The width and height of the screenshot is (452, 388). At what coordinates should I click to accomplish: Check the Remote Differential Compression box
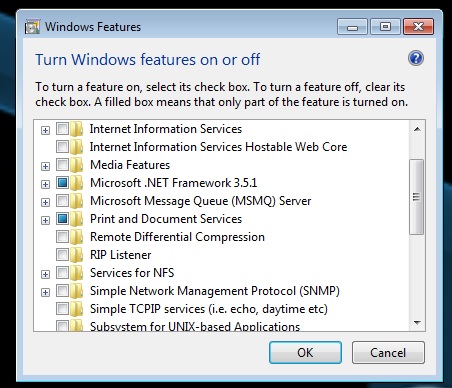coord(62,236)
